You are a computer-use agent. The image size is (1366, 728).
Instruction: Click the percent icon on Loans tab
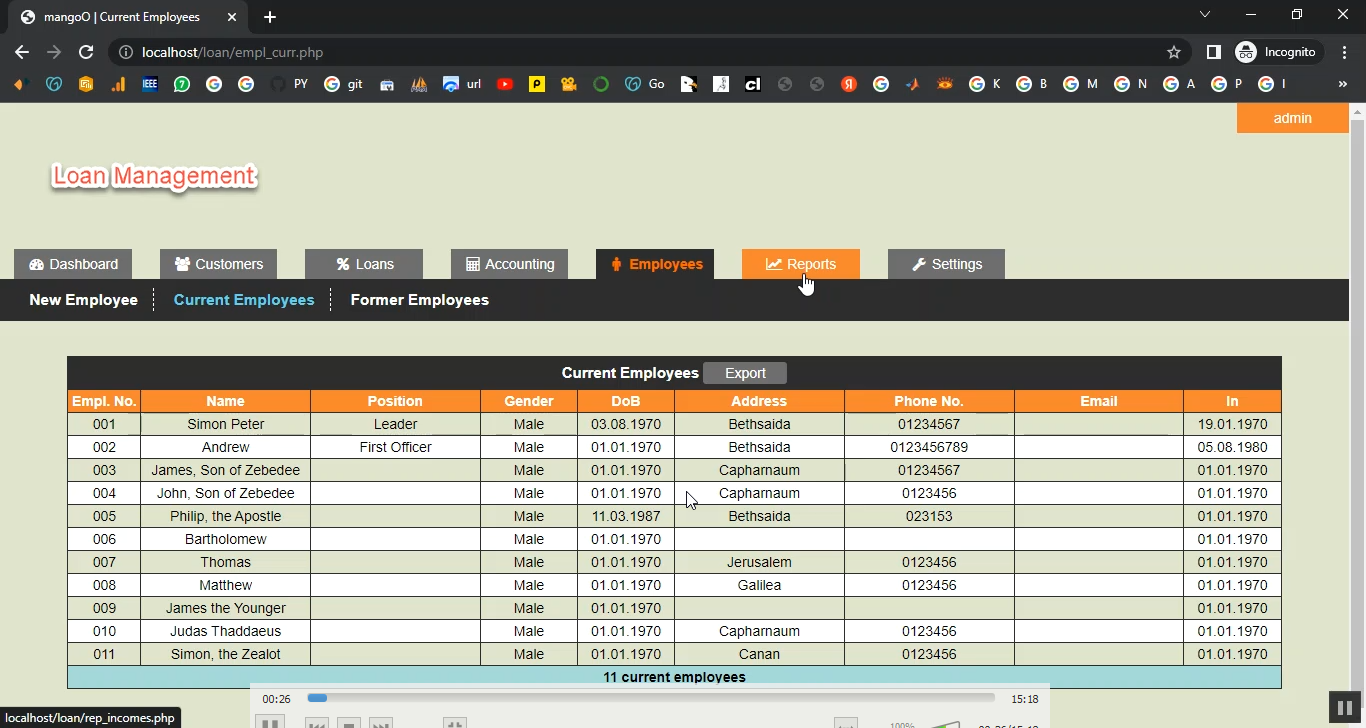(343, 264)
